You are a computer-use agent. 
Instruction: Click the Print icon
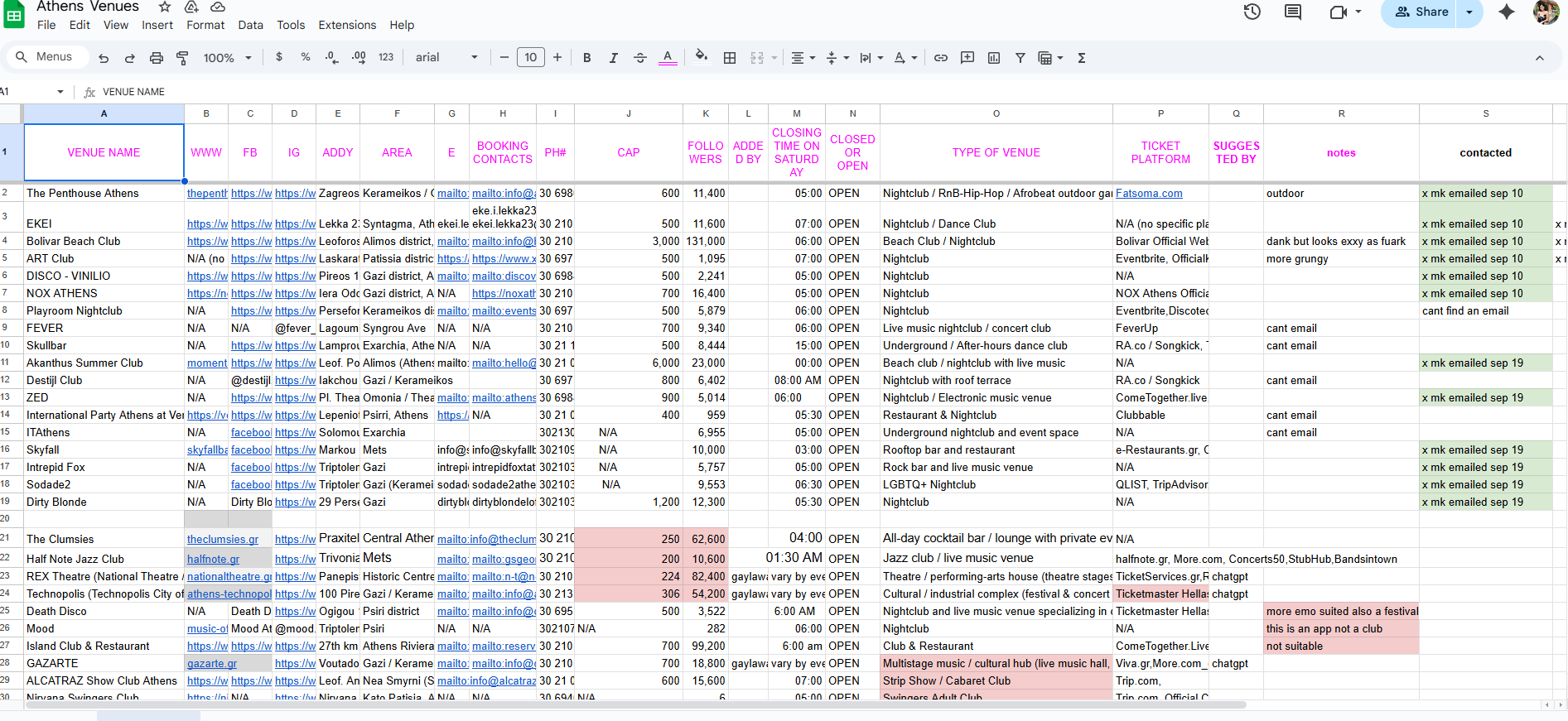click(x=157, y=58)
